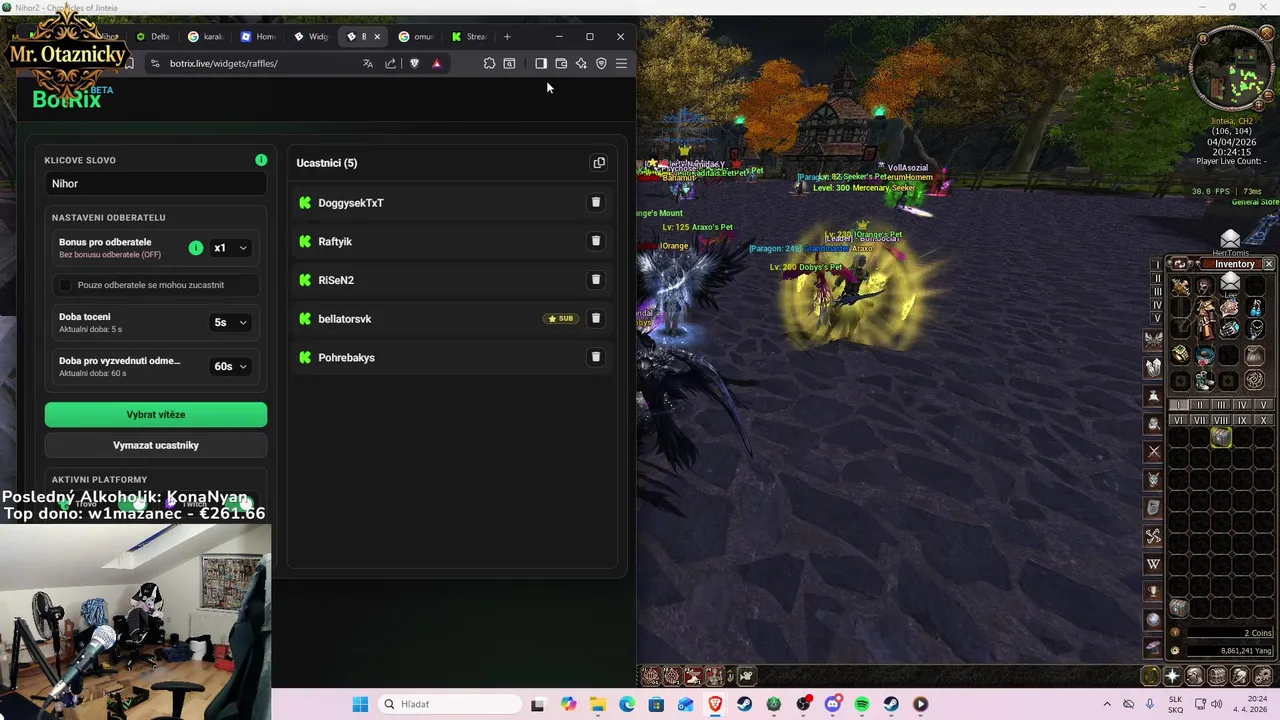This screenshot has width=1280, height=720.
Task: Enable 'Pouze odberatele se mohou zucastnit' checkbox
Action: [66, 285]
